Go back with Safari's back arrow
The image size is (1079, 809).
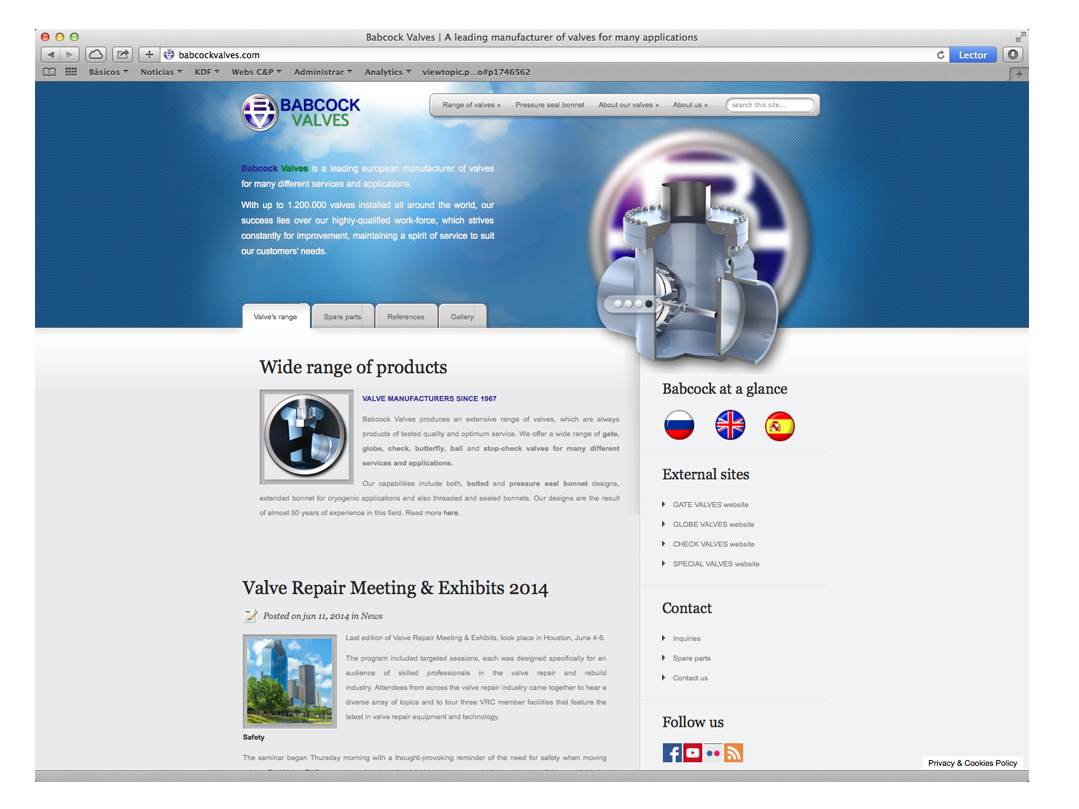pyautogui.click(x=51, y=54)
